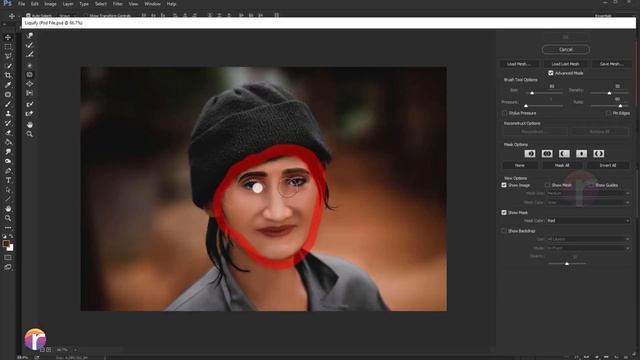Select the Paint Bucket tool
640x360 pixels.
point(8,142)
